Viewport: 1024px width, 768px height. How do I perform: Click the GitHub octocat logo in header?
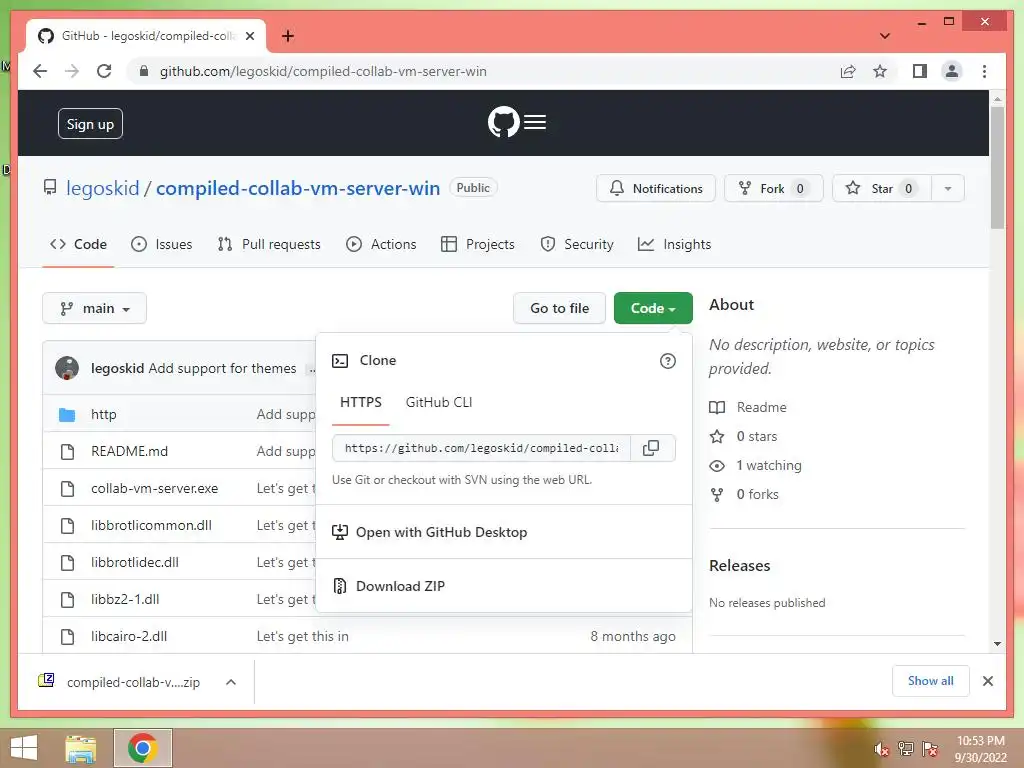(x=504, y=122)
